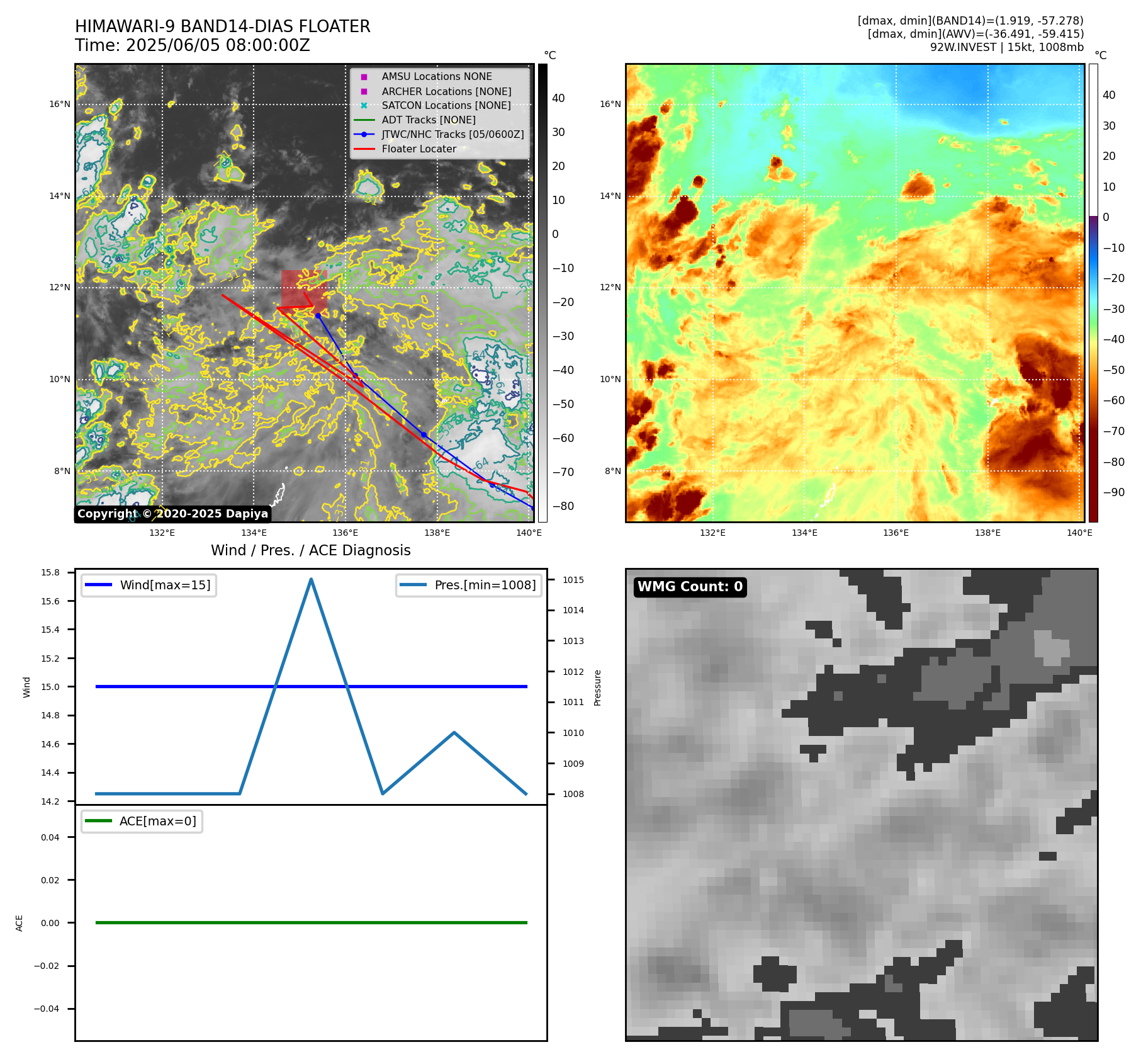The height and width of the screenshot is (1064, 1141).
Task: Click the JTWC track point near 138°E
Action: pos(424,435)
